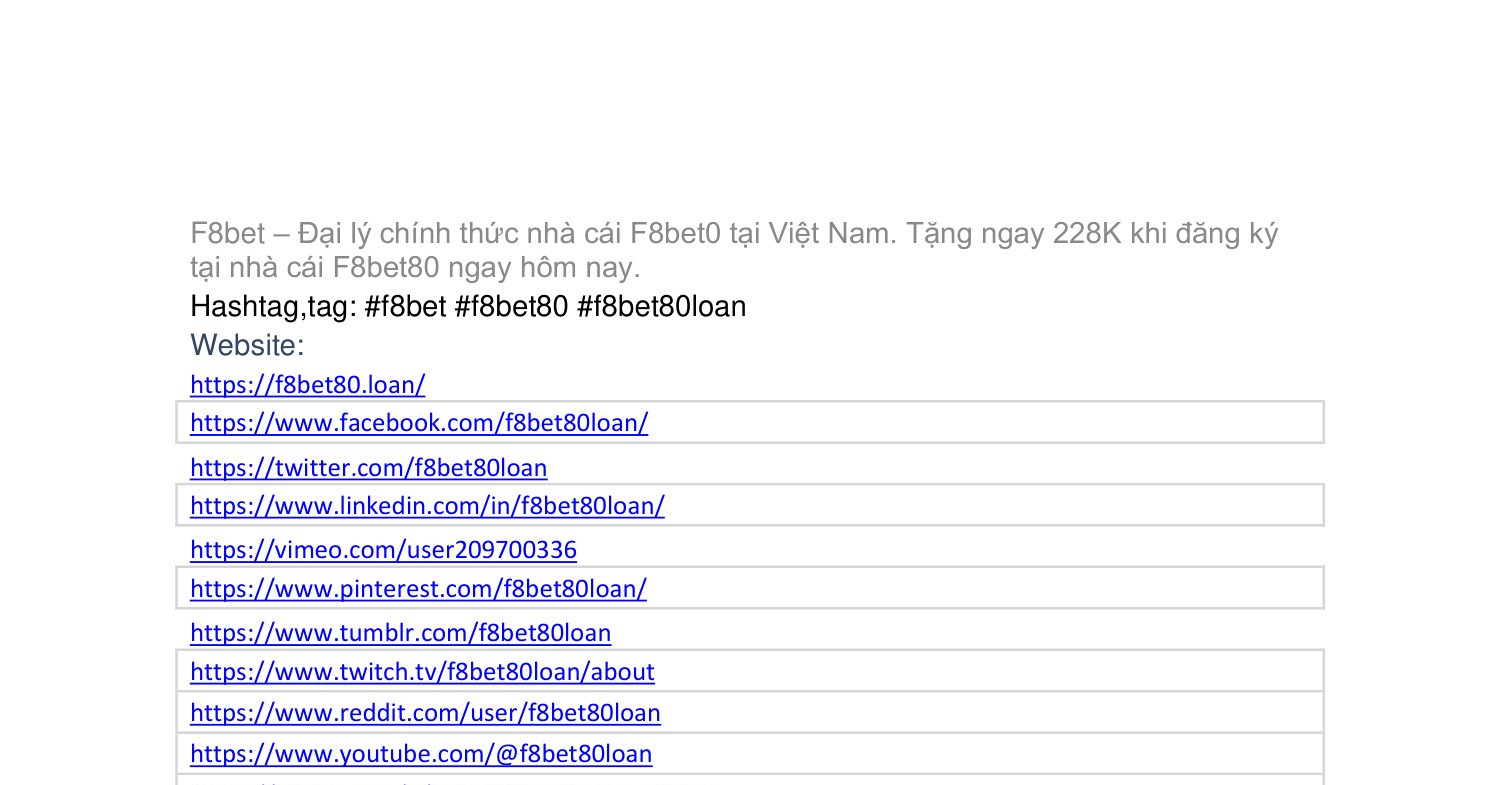Click the #f8bet hashtag text

click(405, 307)
